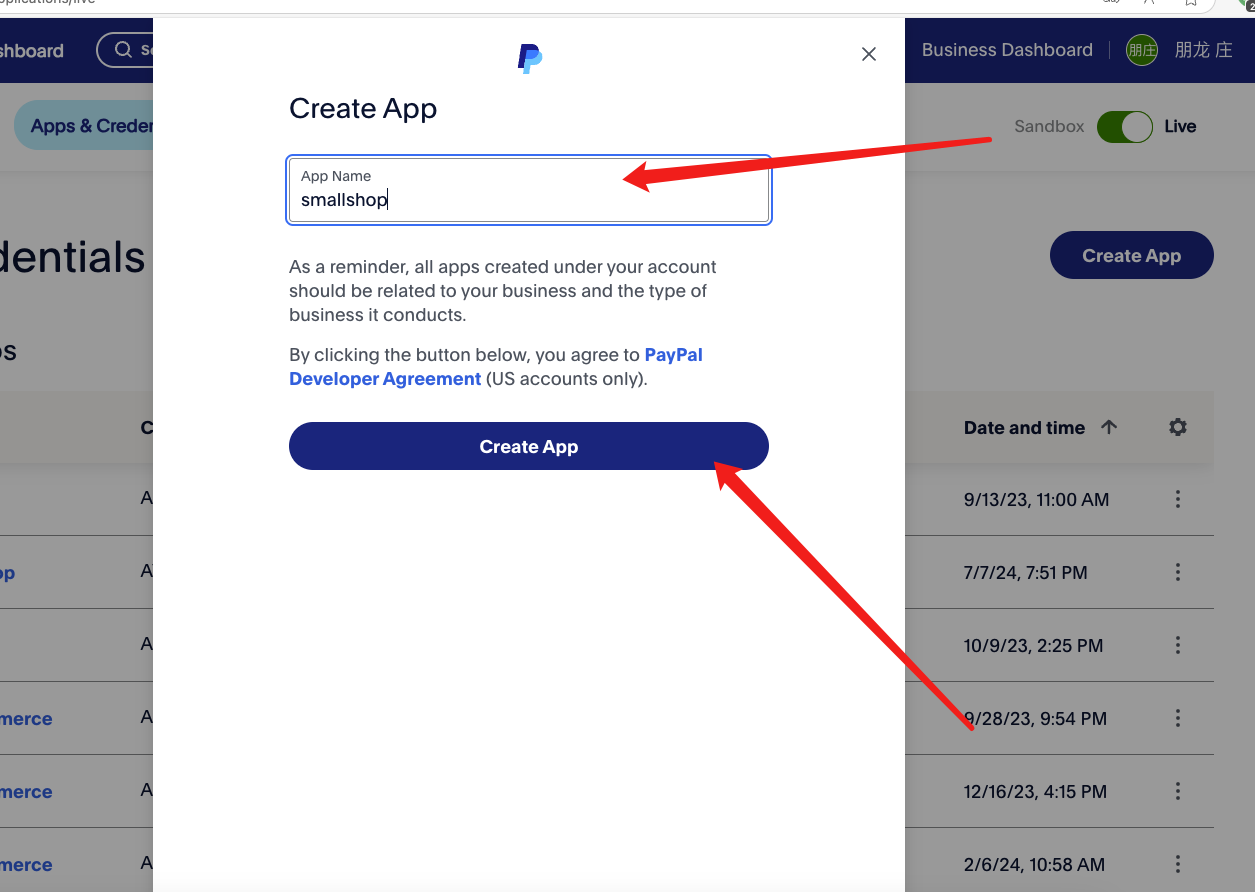Open options menu for 7/7/24 app
The image size is (1255, 892).
pyautogui.click(x=1178, y=572)
